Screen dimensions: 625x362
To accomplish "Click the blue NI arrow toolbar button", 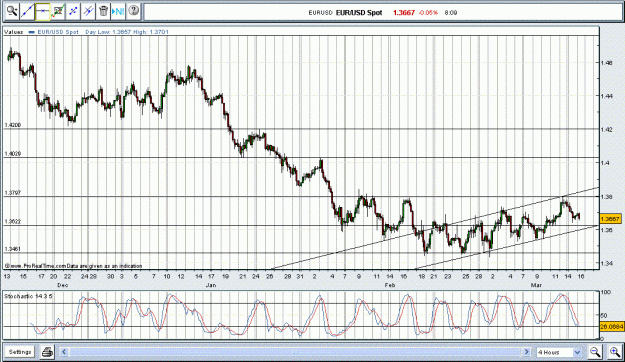I will point(118,11).
